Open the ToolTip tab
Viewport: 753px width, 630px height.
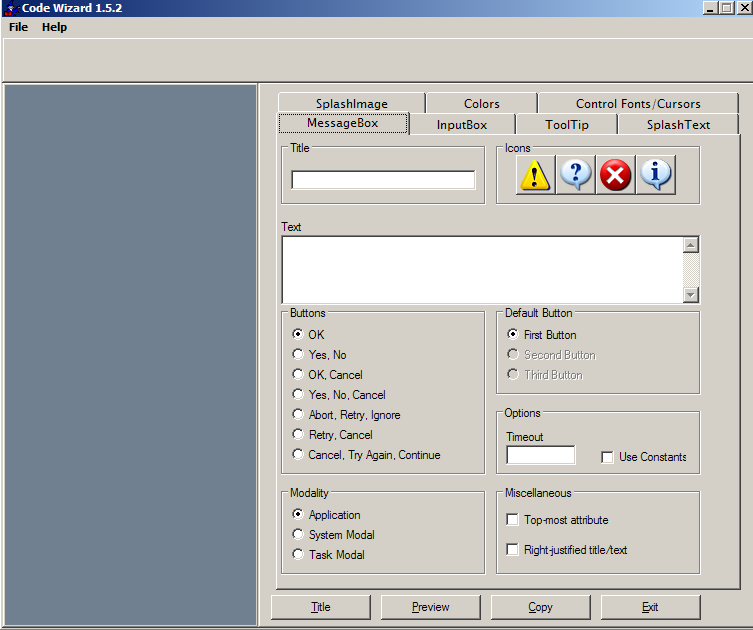pyautogui.click(x=567, y=124)
